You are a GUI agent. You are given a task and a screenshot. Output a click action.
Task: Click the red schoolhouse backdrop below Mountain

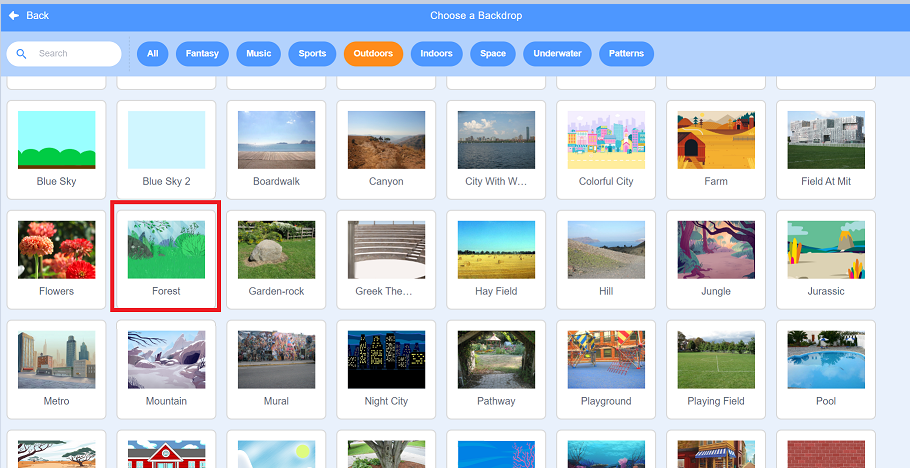[167, 450]
